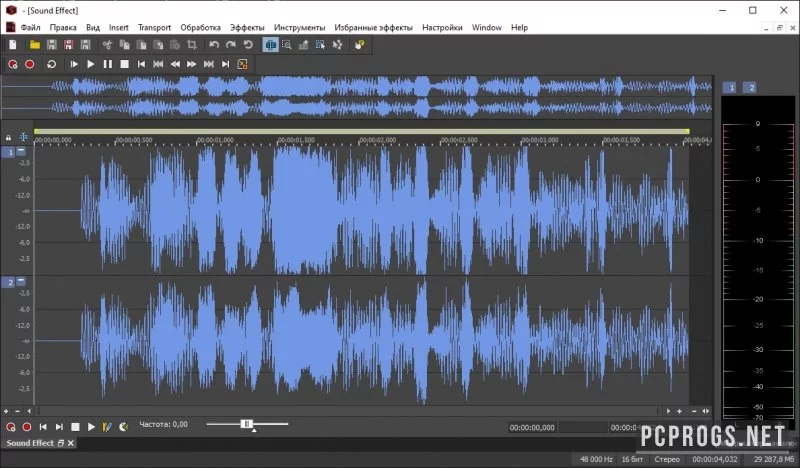Collapse channel 1 with its minus button

pos(21,151)
